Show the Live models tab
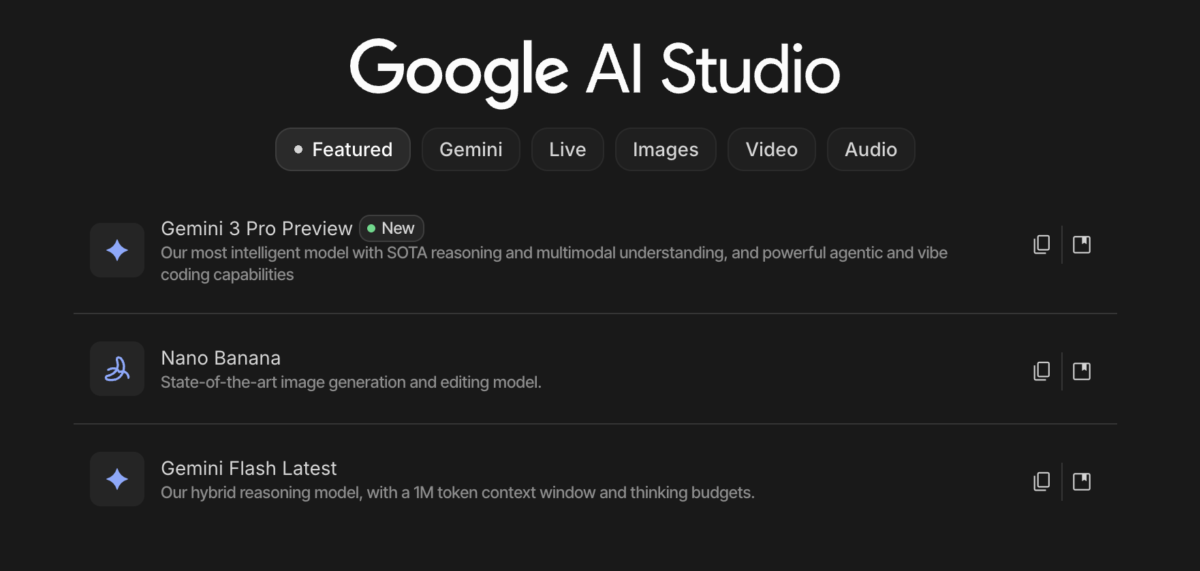 coord(567,149)
